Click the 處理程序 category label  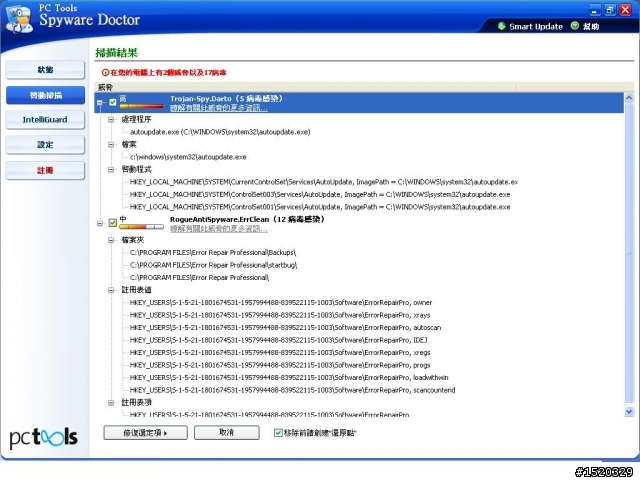coord(136,119)
